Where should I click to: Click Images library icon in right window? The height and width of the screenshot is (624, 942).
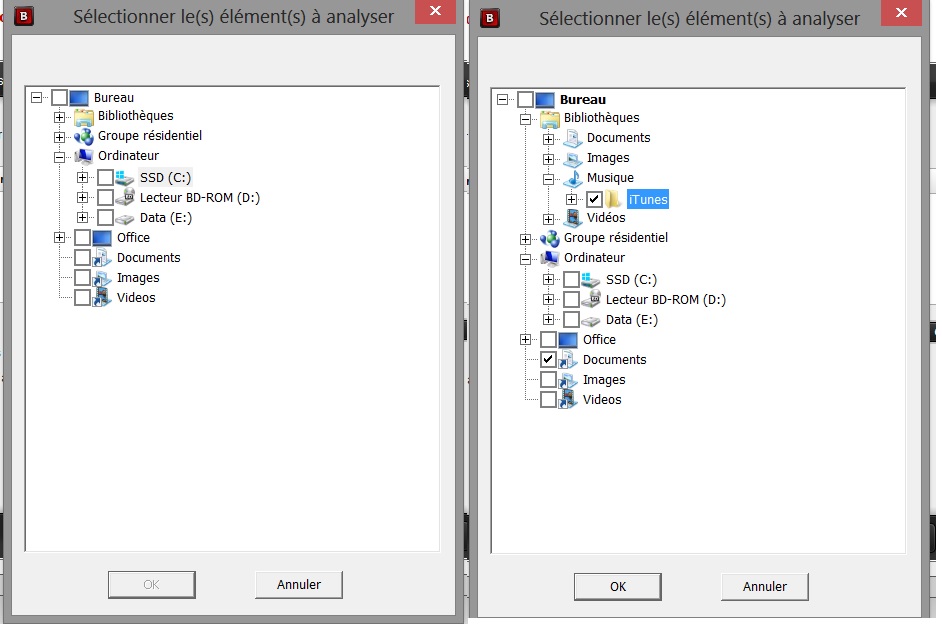(x=573, y=159)
